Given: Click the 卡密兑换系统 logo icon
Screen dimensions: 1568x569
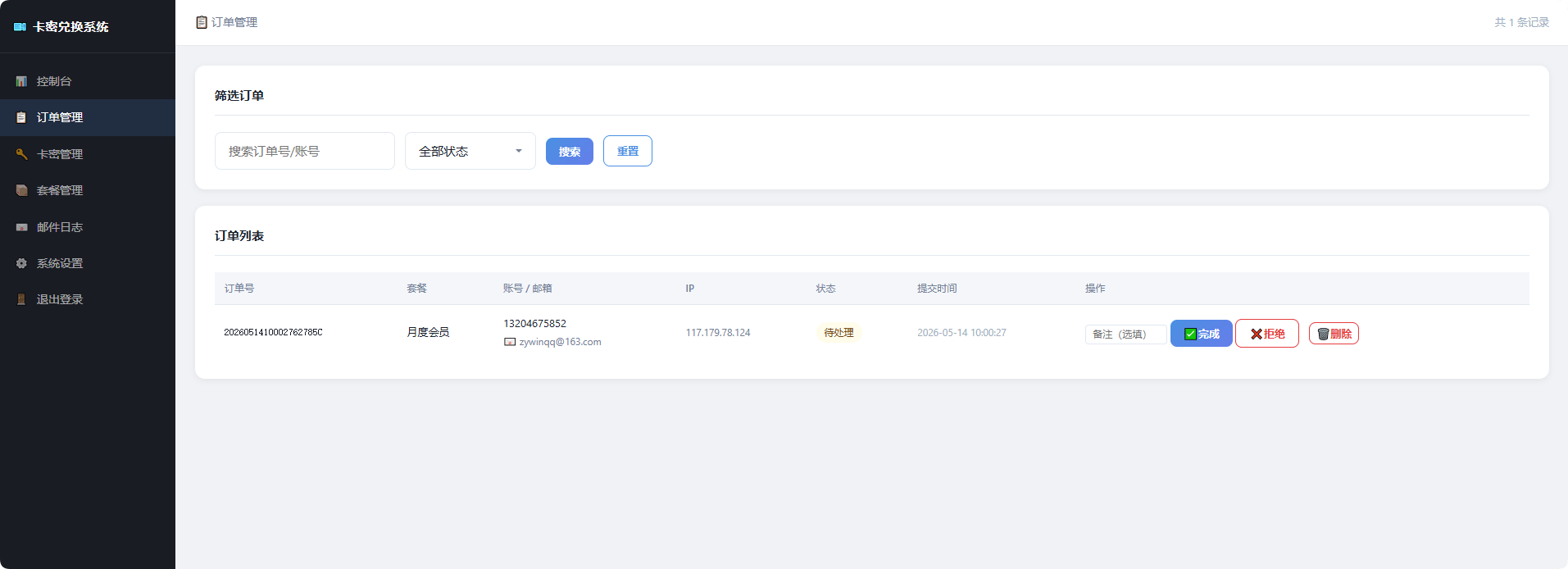Looking at the screenshot, I should (x=20, y=27).
